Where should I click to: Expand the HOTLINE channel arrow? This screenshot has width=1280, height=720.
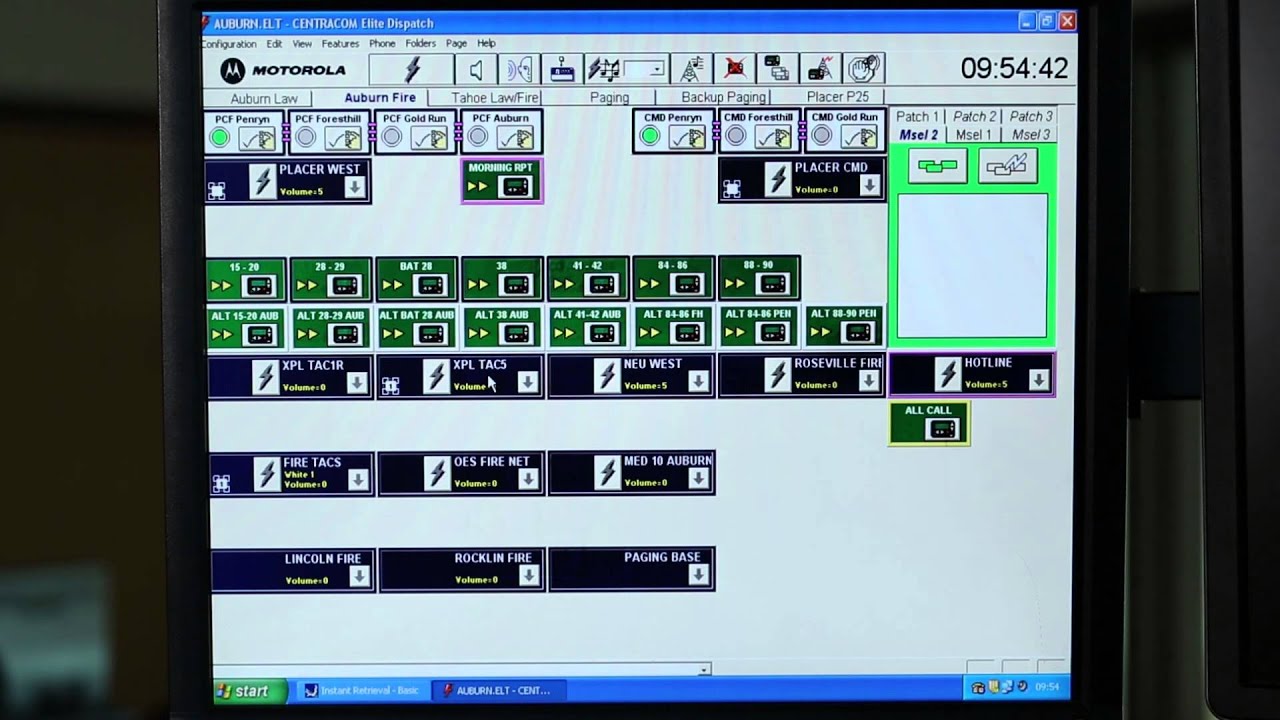[x=1039, y=379]
